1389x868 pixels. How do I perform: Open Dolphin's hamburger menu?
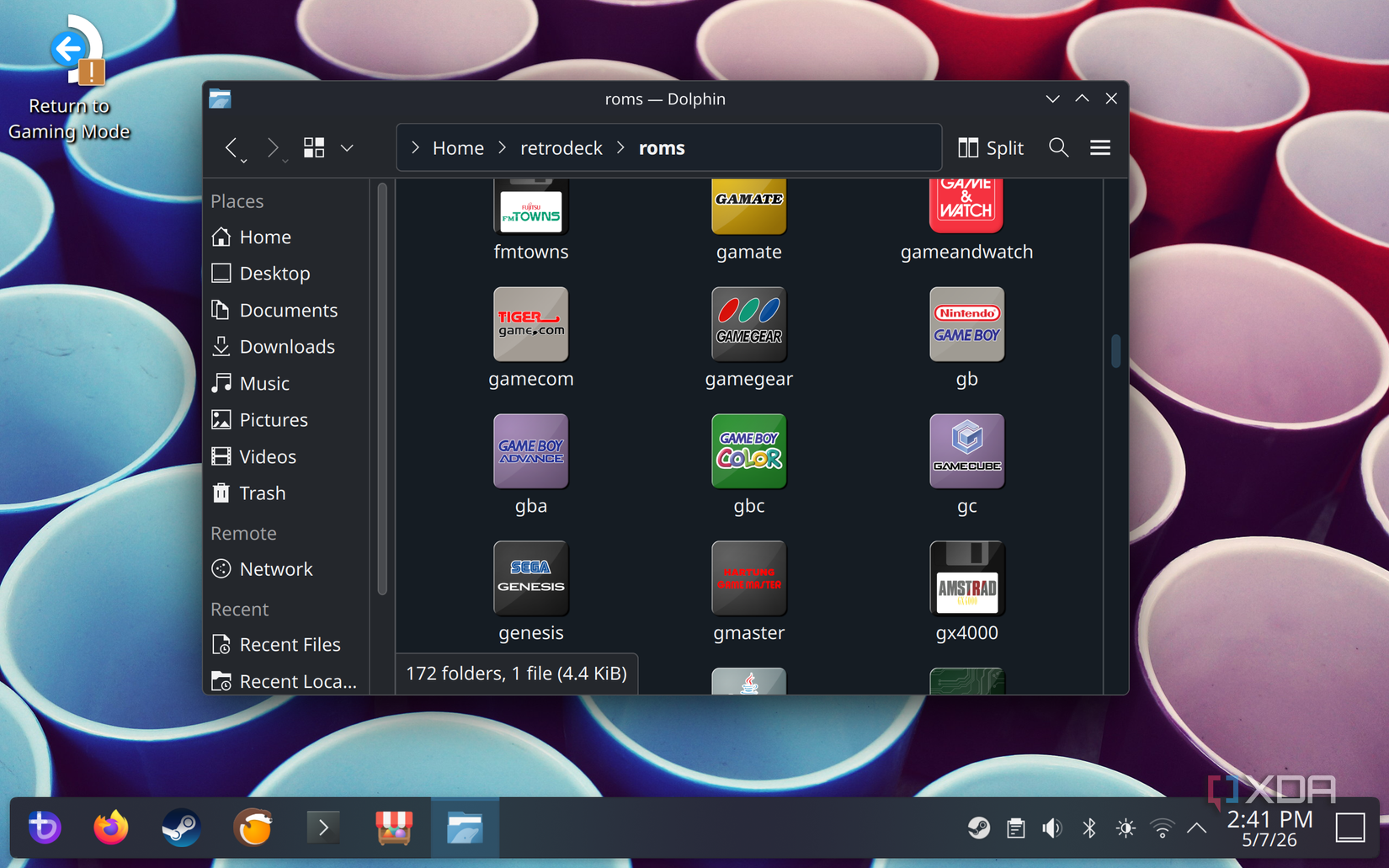(1100, 147)
